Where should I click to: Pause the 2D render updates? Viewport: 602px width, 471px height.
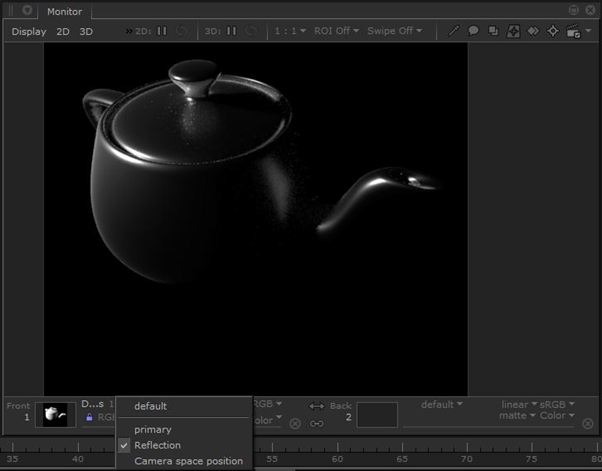pyautogui.click(x=161, y=31)
